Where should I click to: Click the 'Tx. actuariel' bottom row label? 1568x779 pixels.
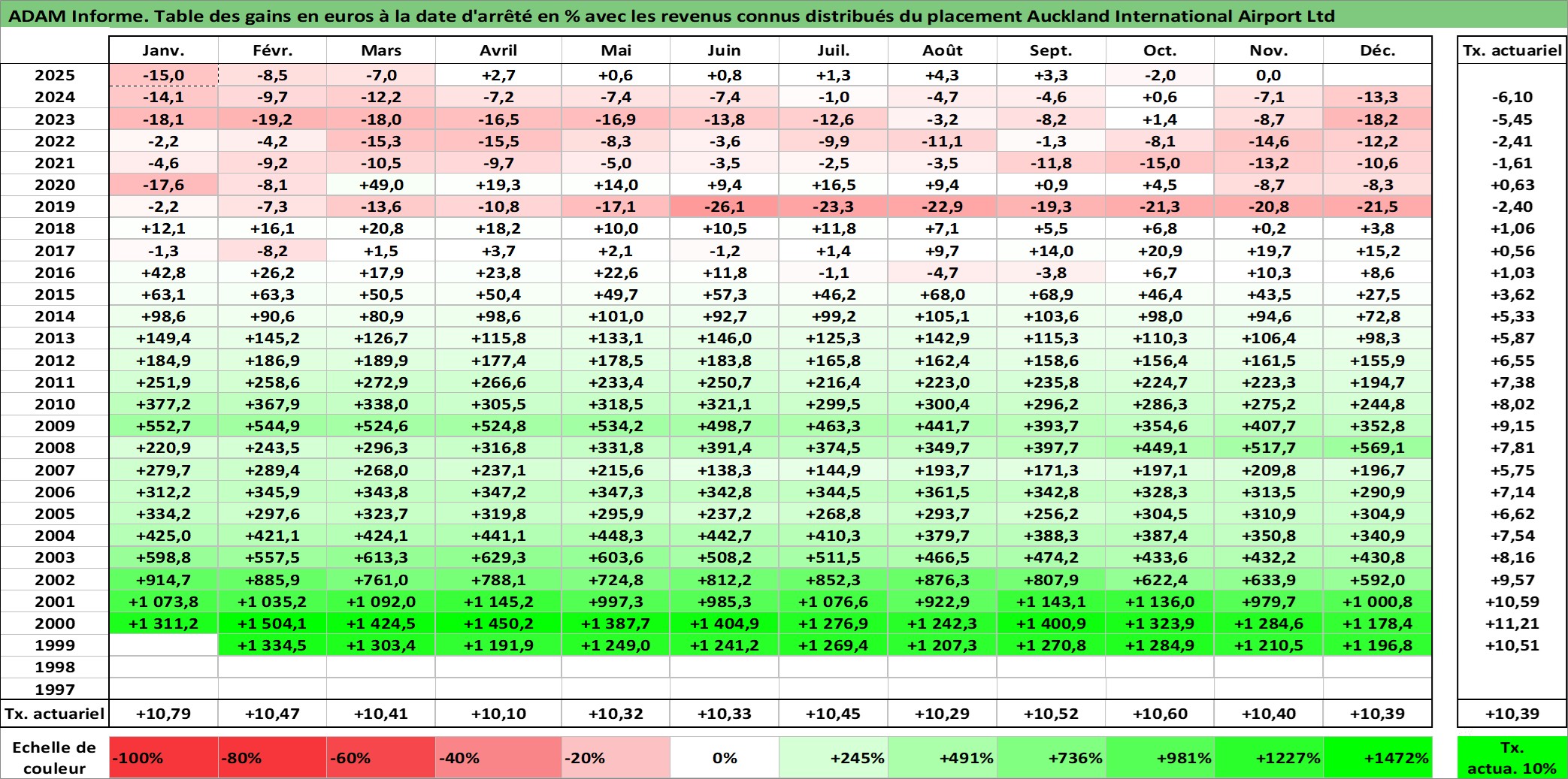pyautogui.click(x=55, y=714)
